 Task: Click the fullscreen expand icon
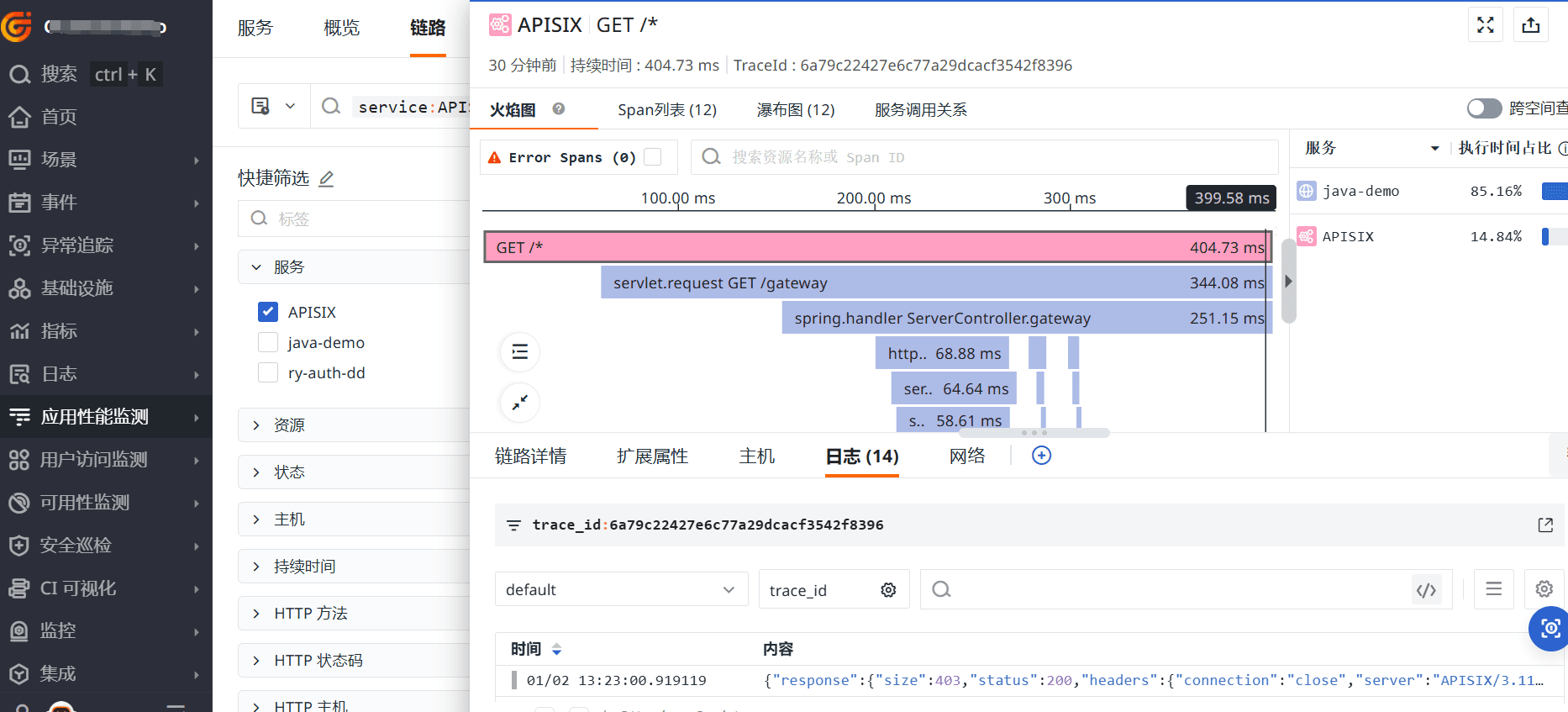coord(1485,25)
